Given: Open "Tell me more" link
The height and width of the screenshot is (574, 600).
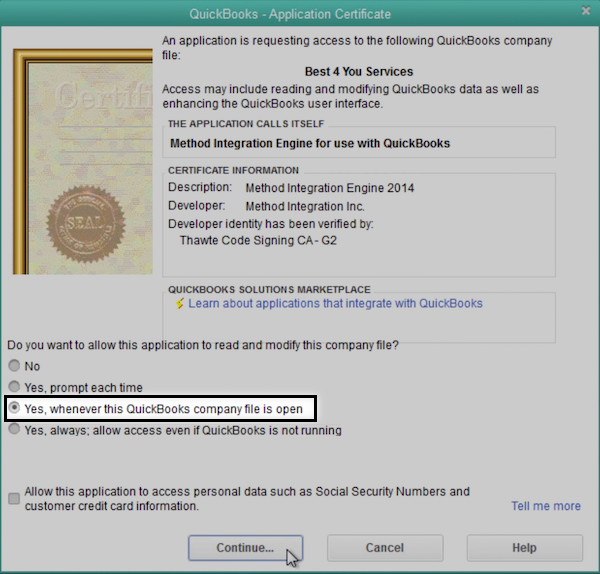Looking at the screenshot, I should coord(546,506).
